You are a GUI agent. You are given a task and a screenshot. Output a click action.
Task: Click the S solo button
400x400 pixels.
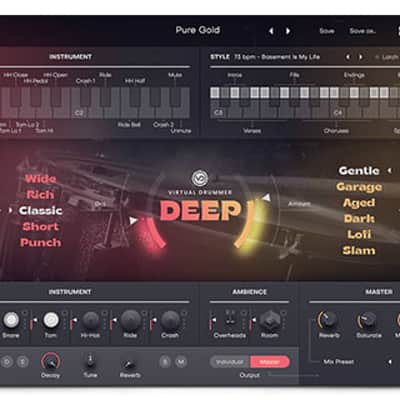point(165,361)
